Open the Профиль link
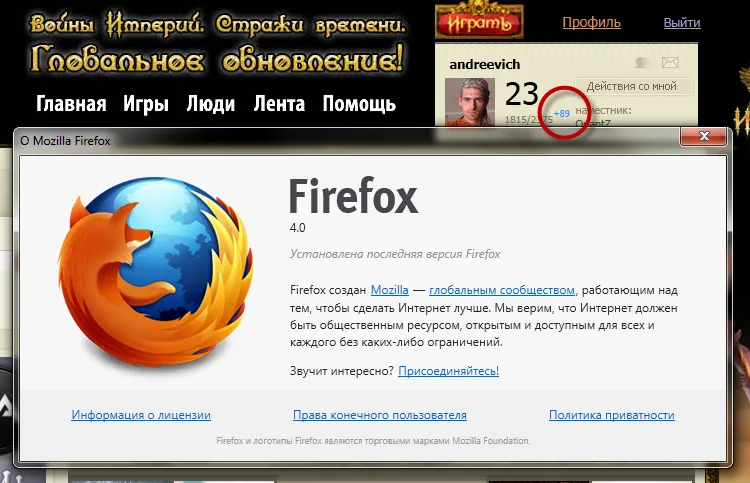Image resolution: width=750 pixels, height=483 pixels. [x=591, y=22]
